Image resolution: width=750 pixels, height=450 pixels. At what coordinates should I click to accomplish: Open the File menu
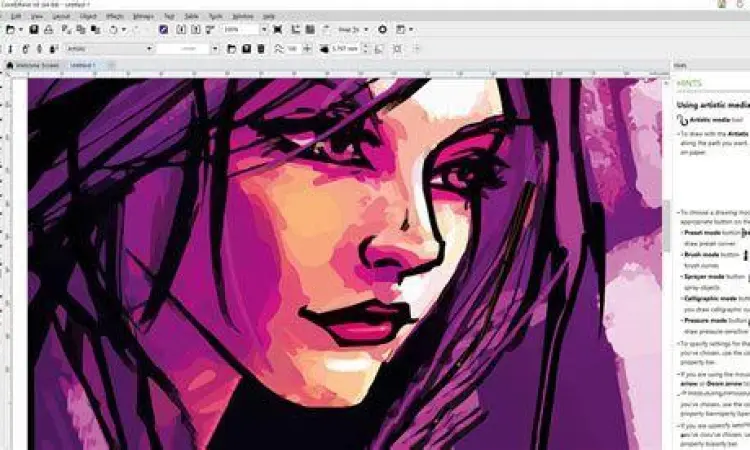(12, 17)
